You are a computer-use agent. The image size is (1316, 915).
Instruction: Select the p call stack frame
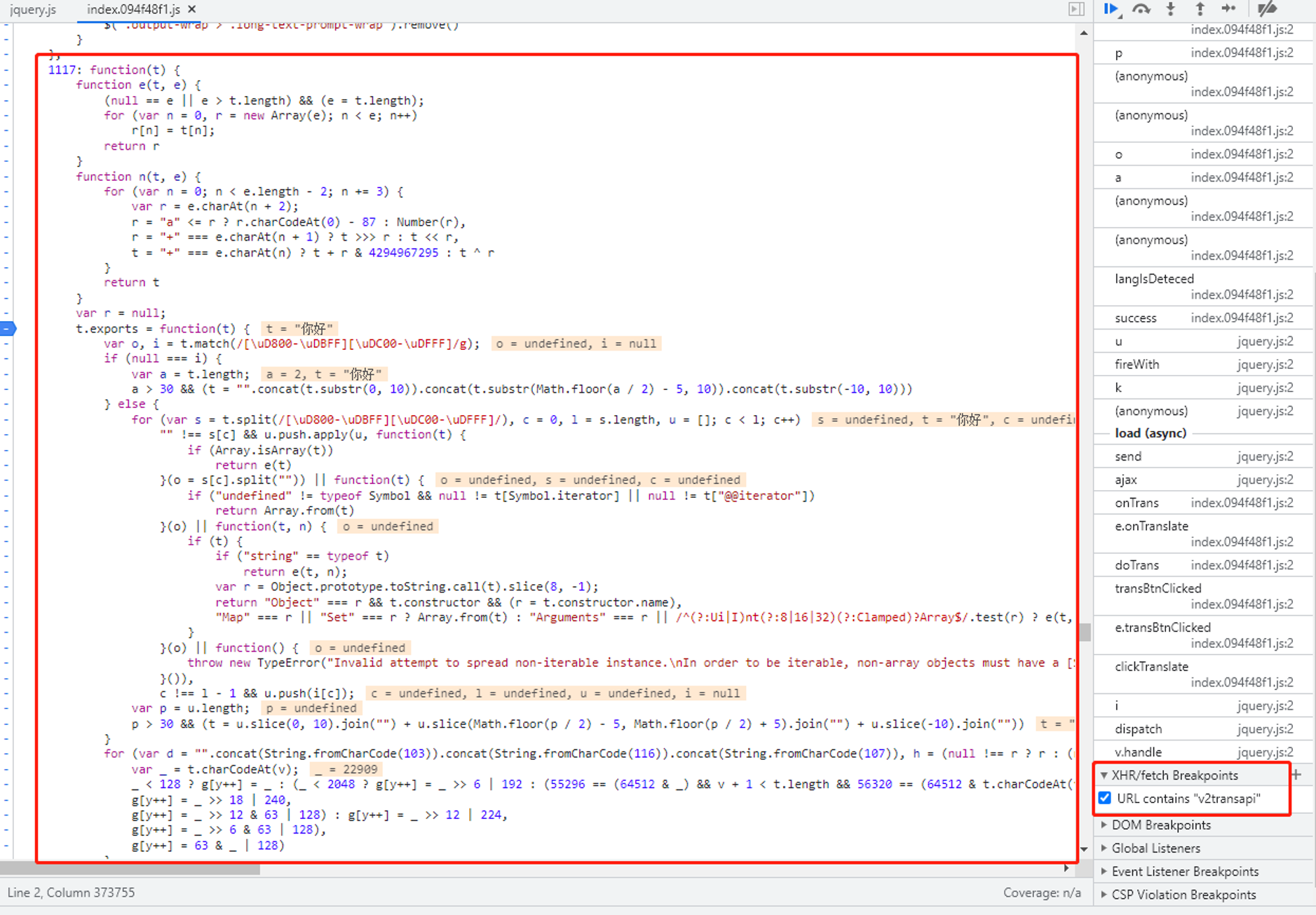point(1204,53)
